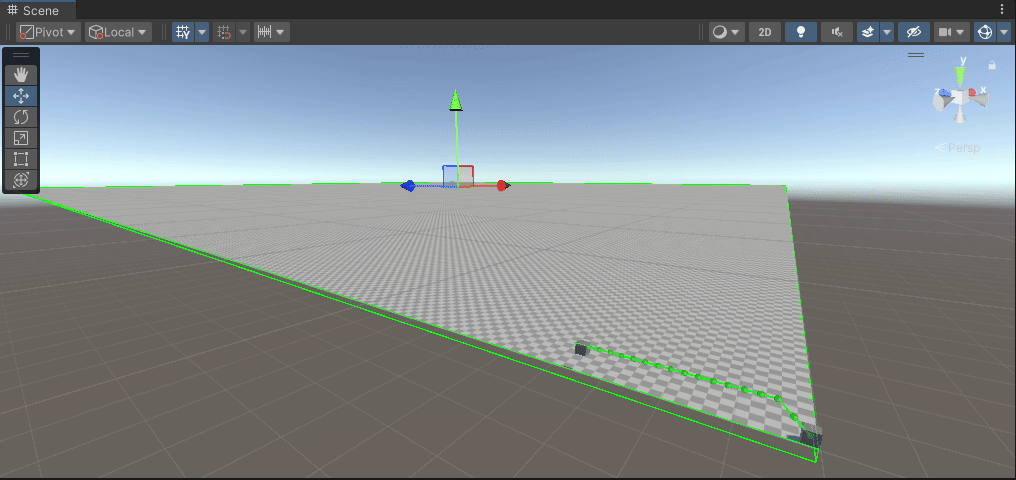Toggle hidden objects visibility eye icon
The height and width of the screenshot is (480, 1016).
[914, 32]
